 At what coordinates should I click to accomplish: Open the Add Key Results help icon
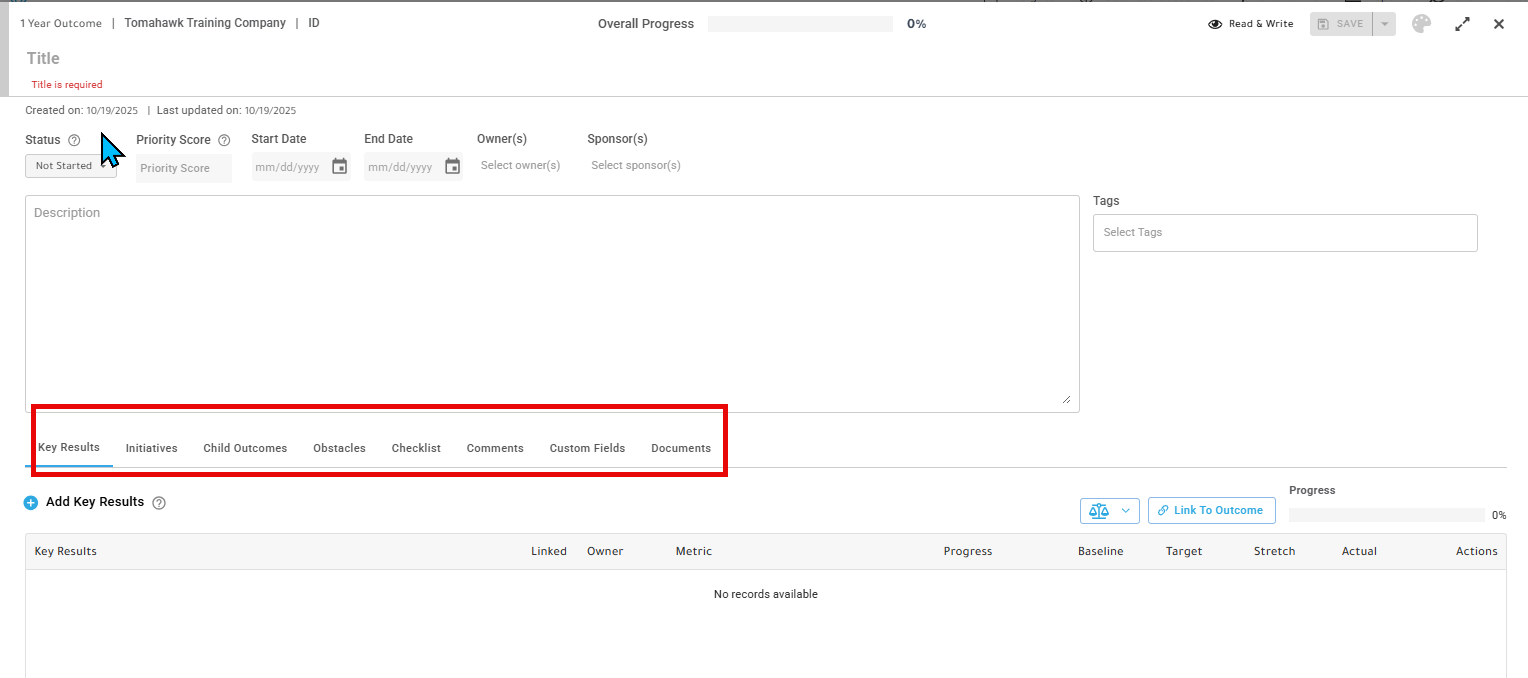(x=159, y=503)
